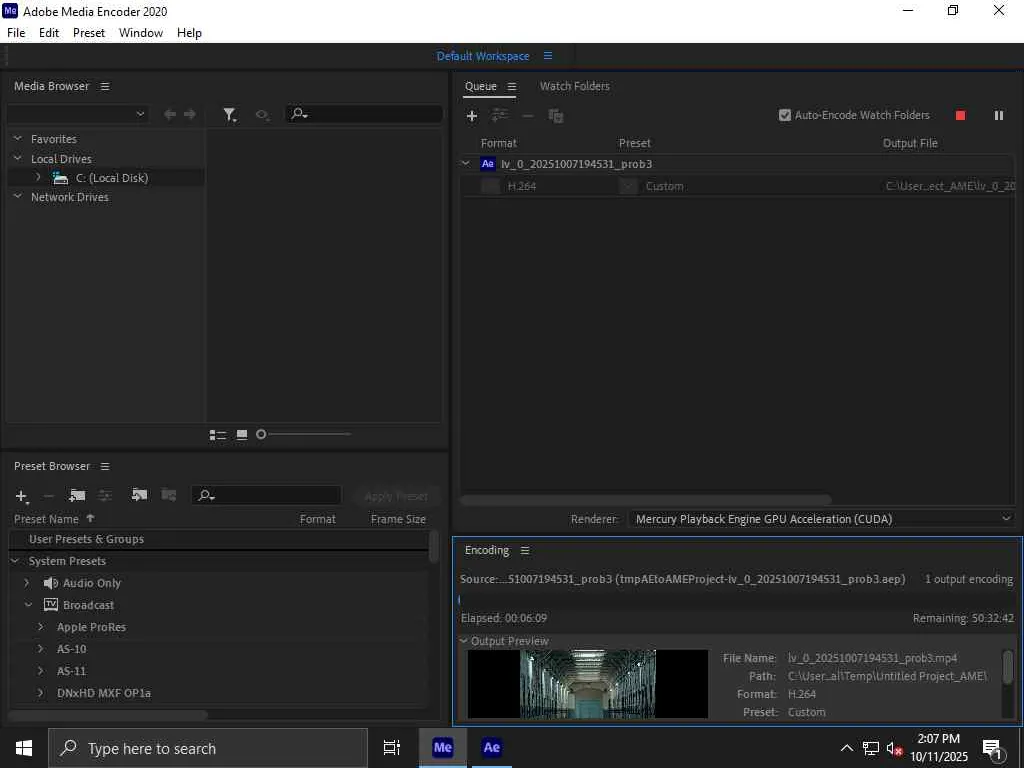The height and width of the screenshot is (768, 1024).
Task: Click Create New Preset plus icon
Action: point(22,496)
